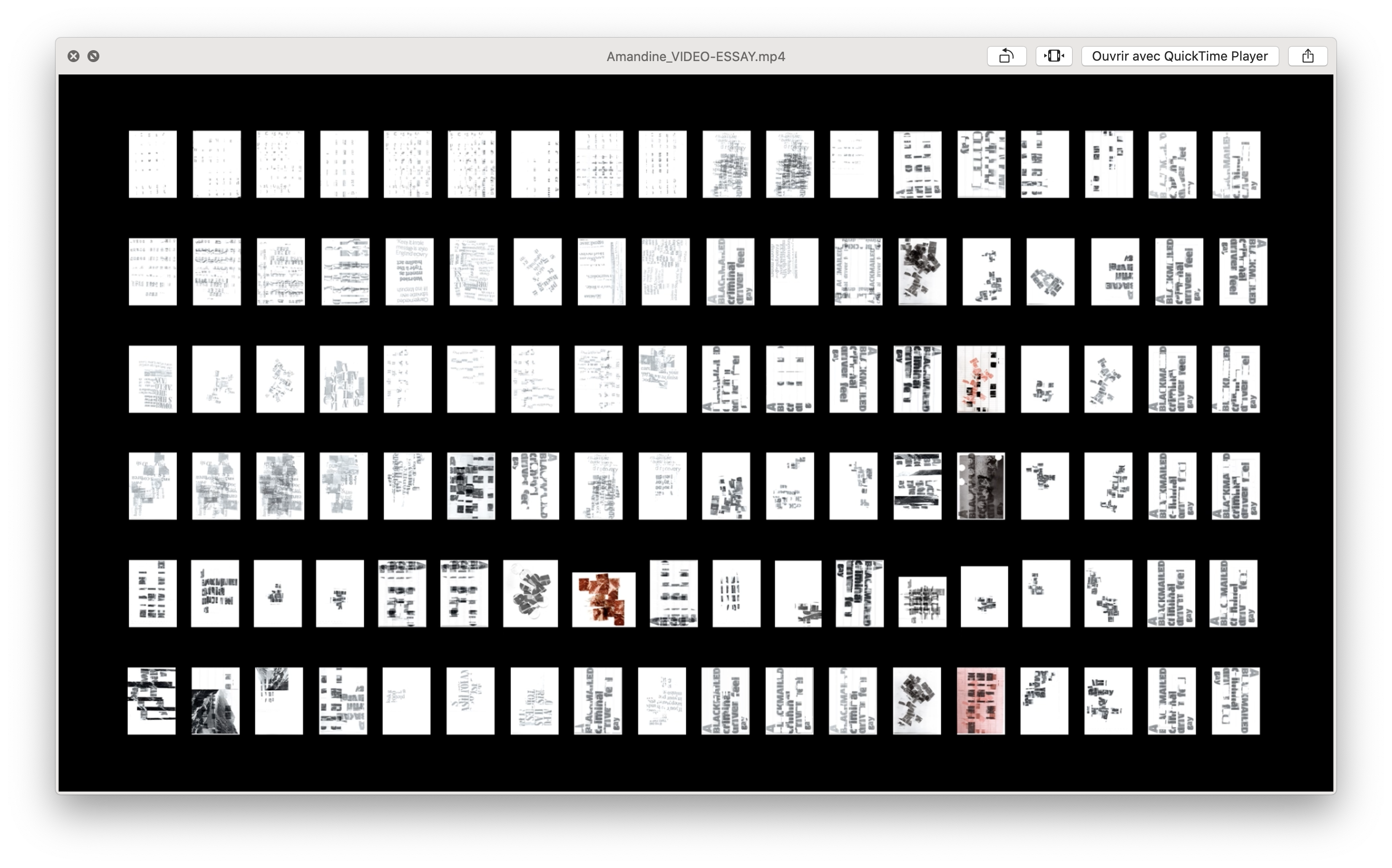This screenshot has width=1392, height=868.
Task: Click the last page of the fourth row
Action: 1236,486
